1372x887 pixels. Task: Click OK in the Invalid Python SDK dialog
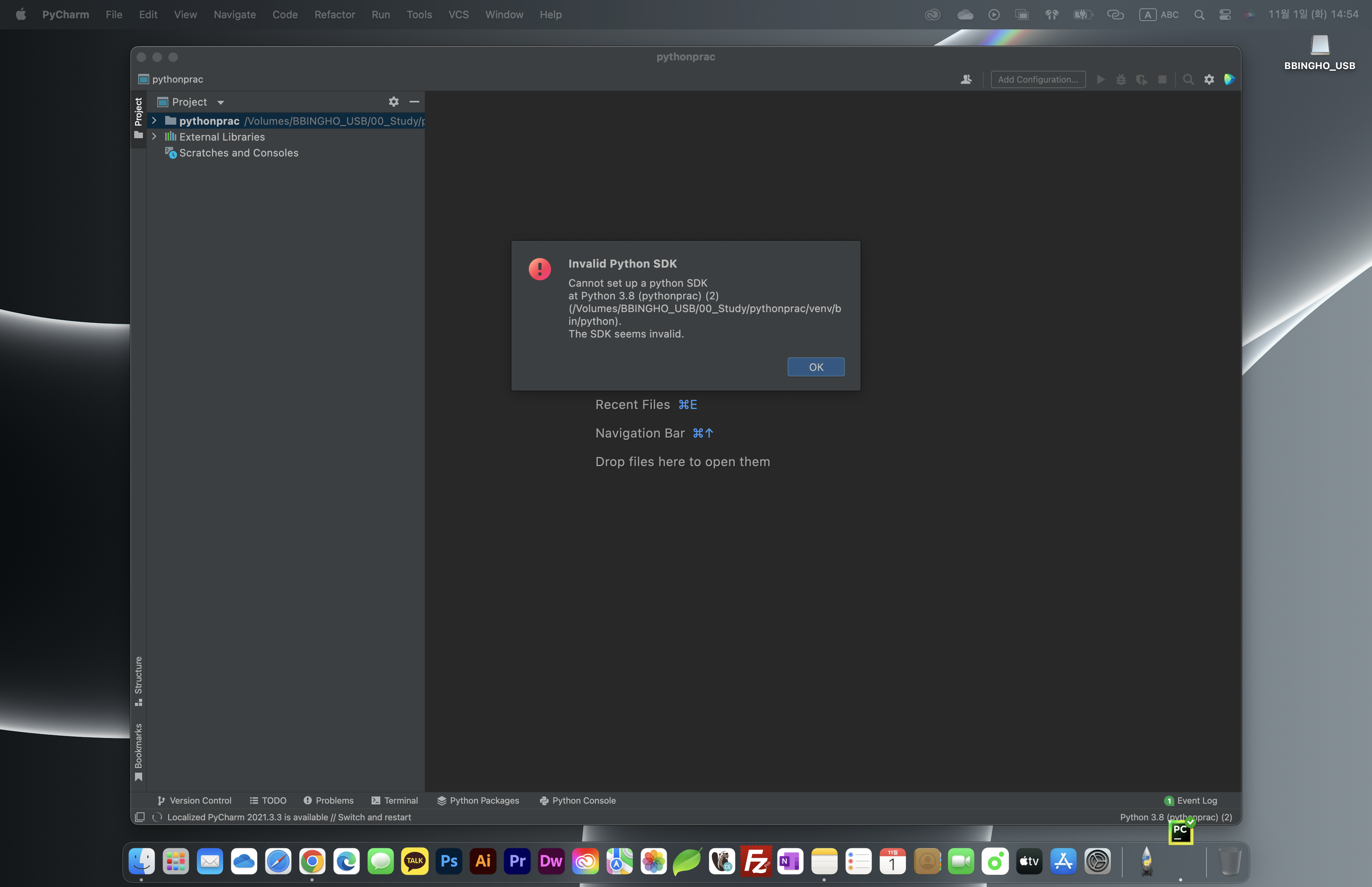coord(816,367)
